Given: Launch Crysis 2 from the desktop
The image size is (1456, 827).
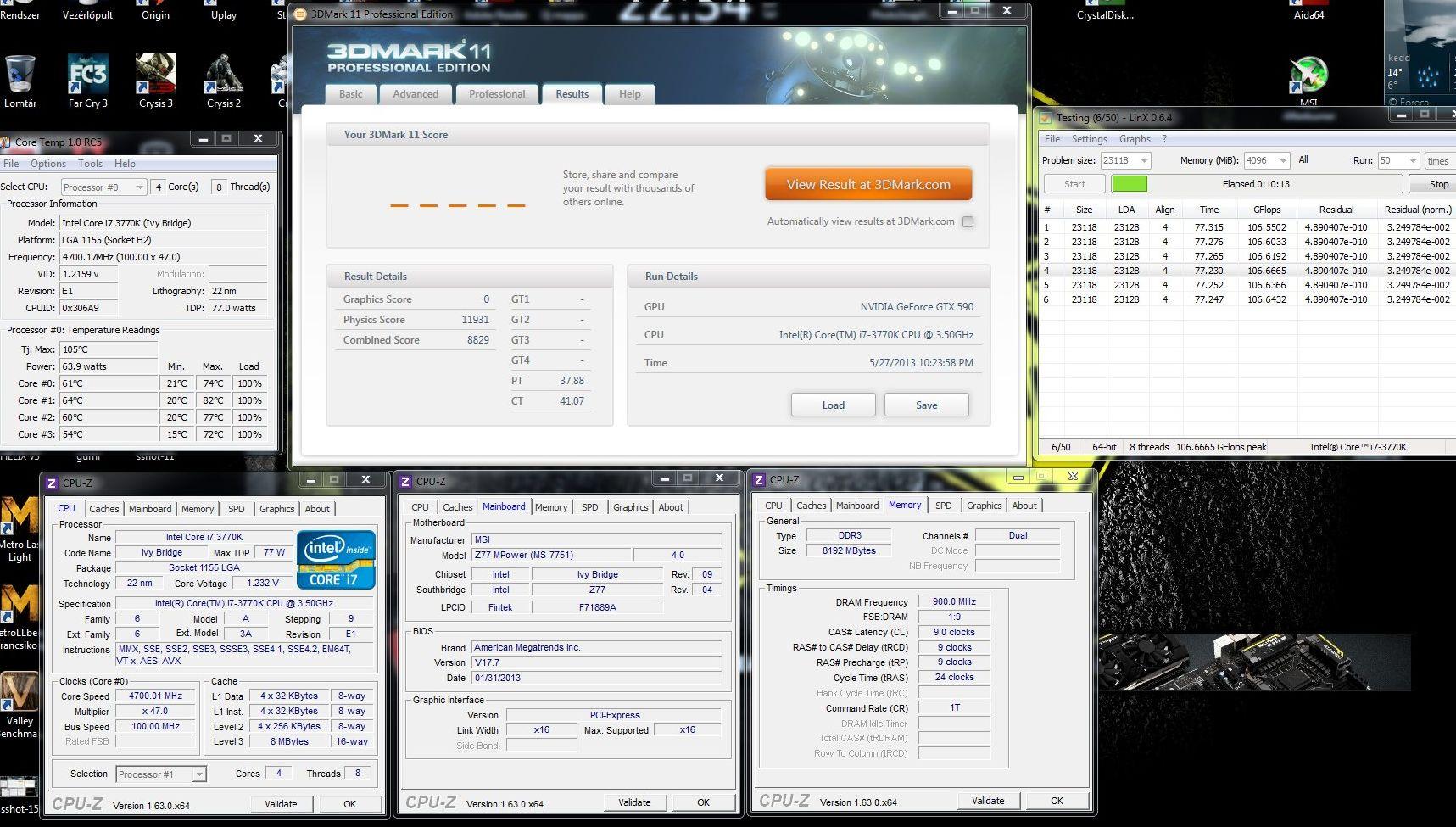Looking at the screenshot, I should 224,81.
